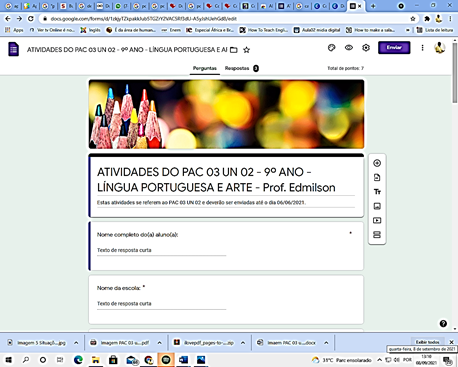This screenshot has height=367, width=458.
Task: Open File Explorer from taskbar
Action: (96, 360)
